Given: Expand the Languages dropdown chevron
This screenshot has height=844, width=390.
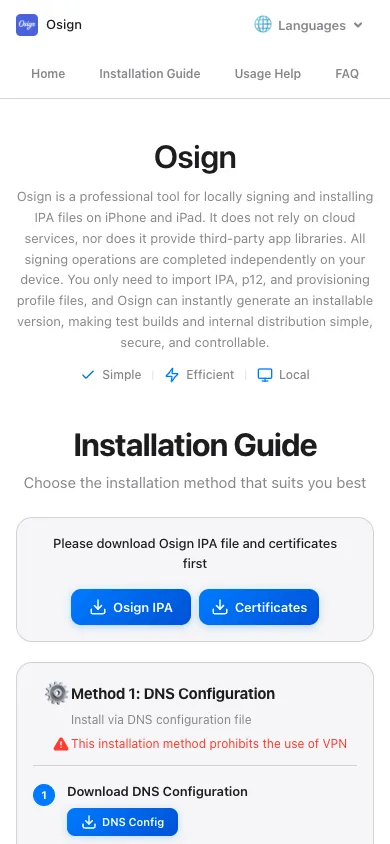Looking at the screenshot, I should click(x=358, y=25).
